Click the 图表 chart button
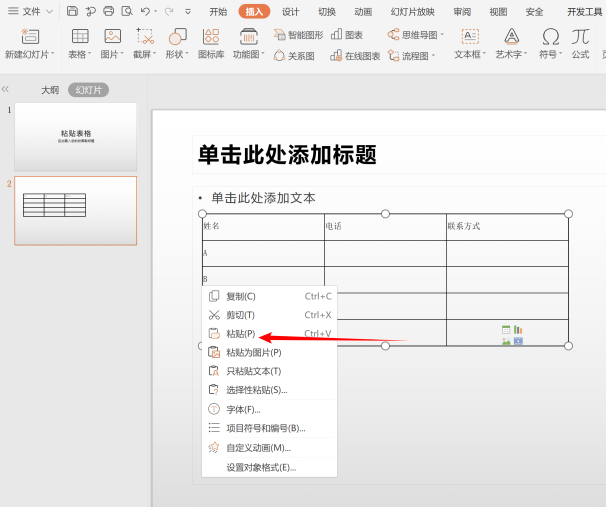Screen dimensions: 606x507 click(347, 35)
